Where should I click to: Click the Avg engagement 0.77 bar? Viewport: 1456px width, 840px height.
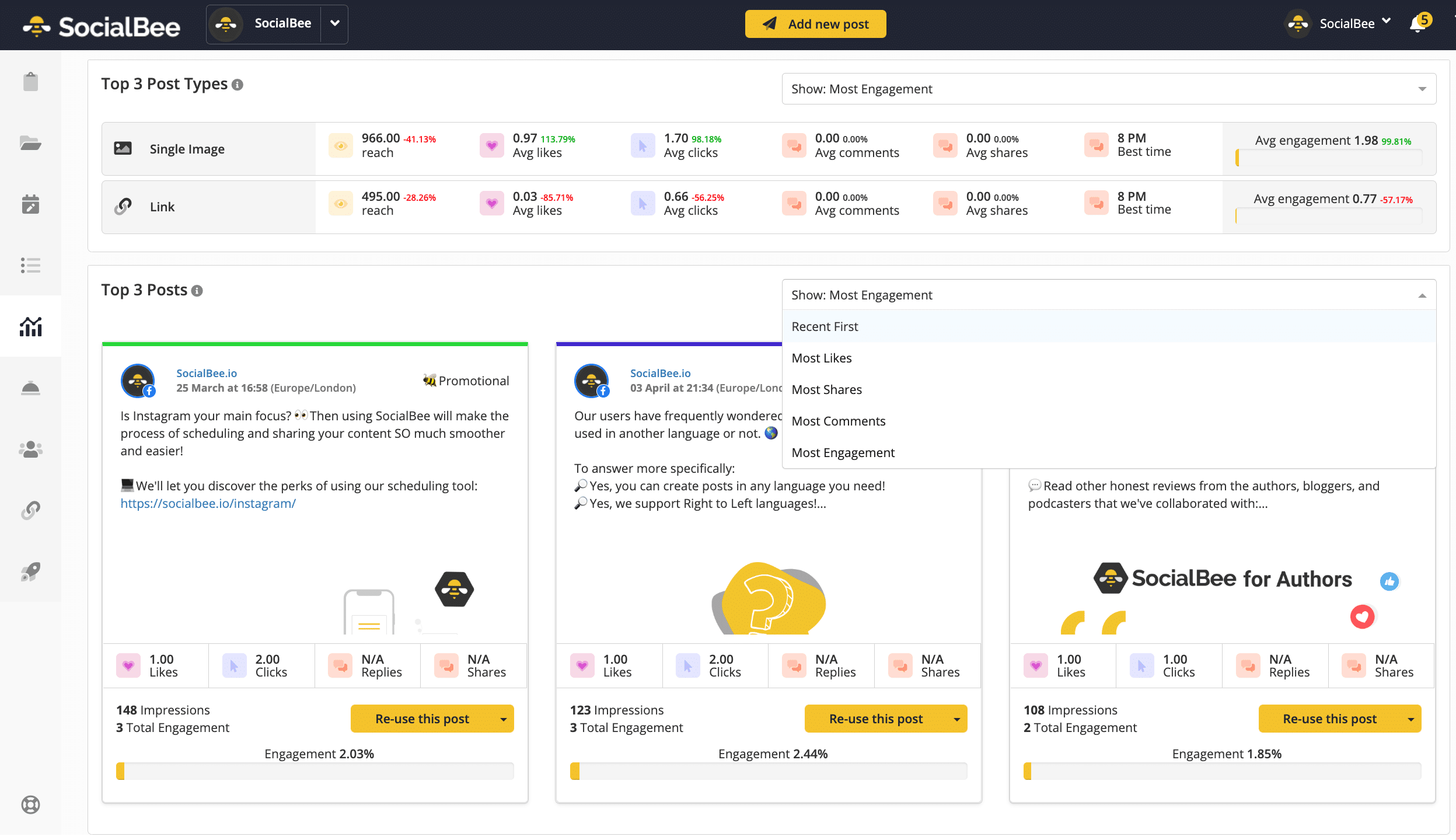tap(1329, 217)
